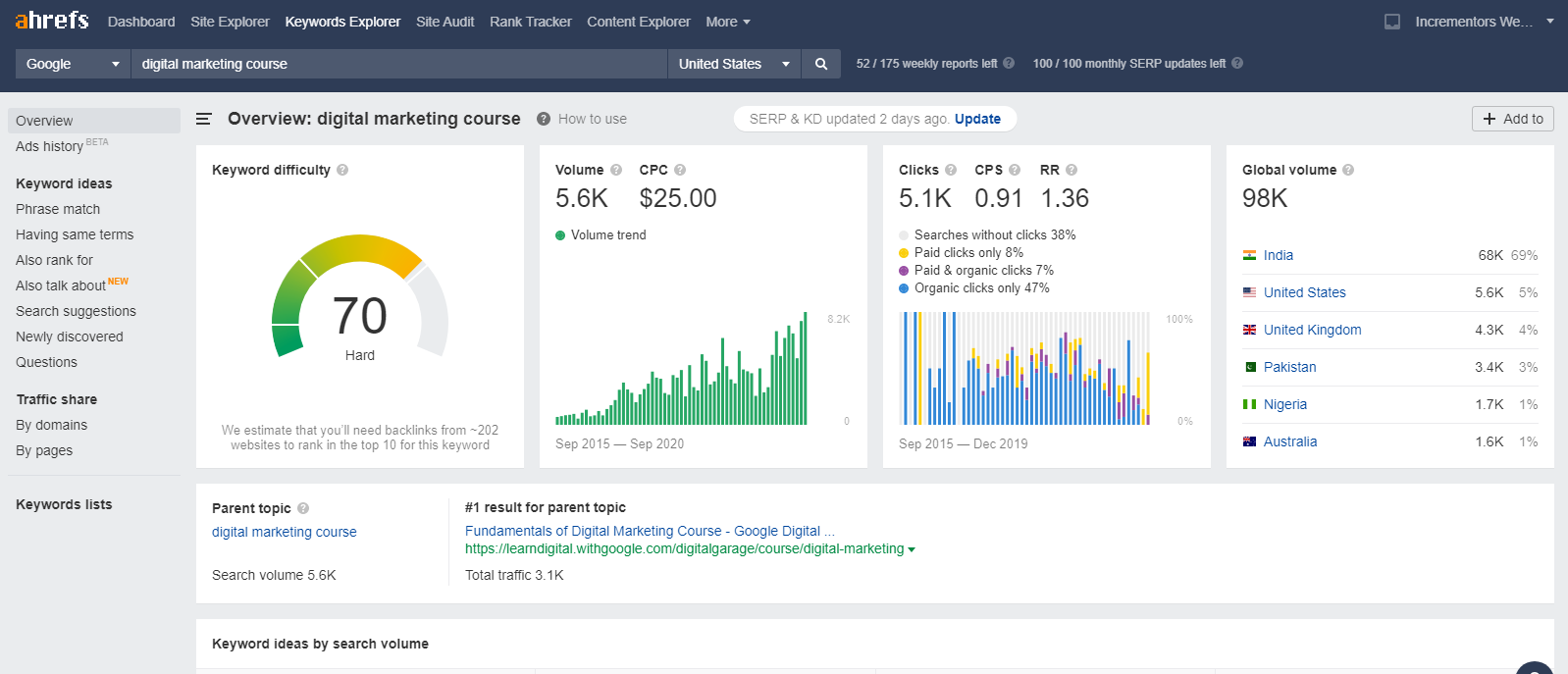Open Having same terms keyword ideas

tap(75, 234)
